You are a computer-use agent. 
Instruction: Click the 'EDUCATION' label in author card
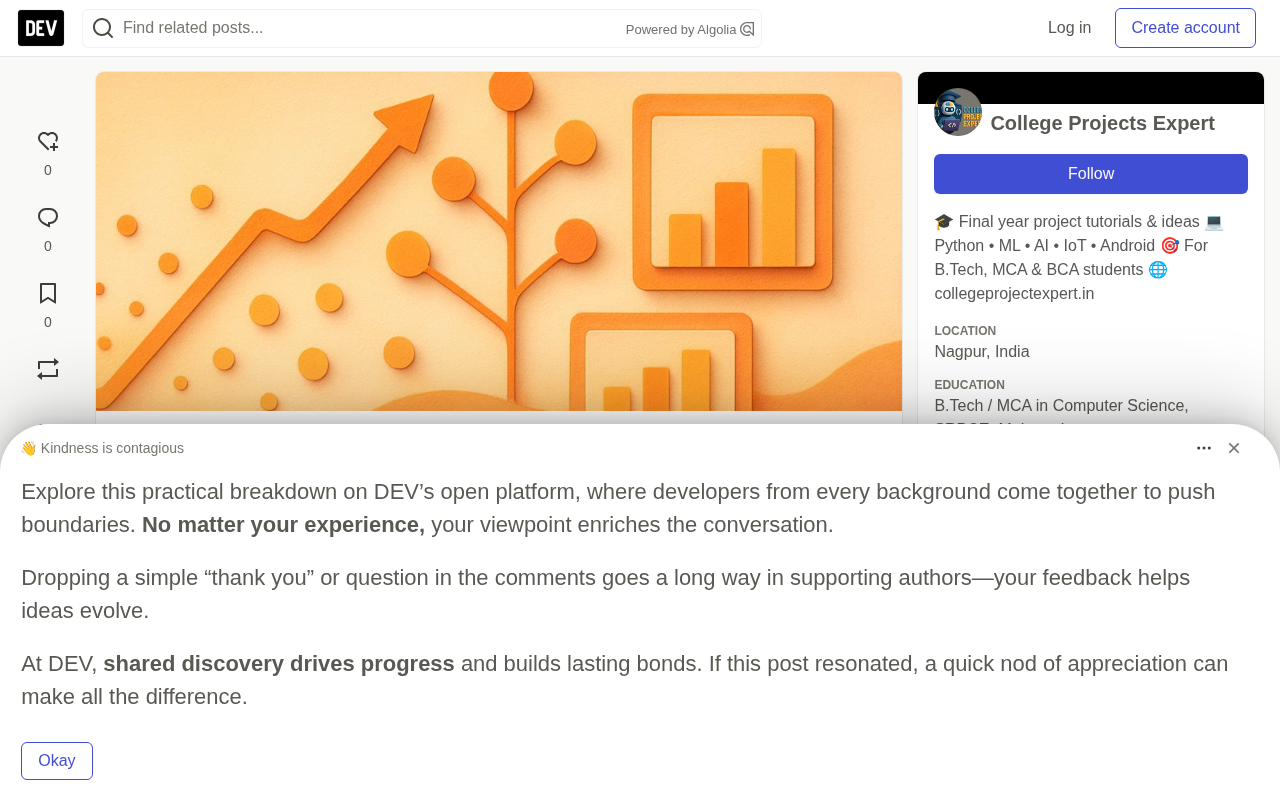969,385
